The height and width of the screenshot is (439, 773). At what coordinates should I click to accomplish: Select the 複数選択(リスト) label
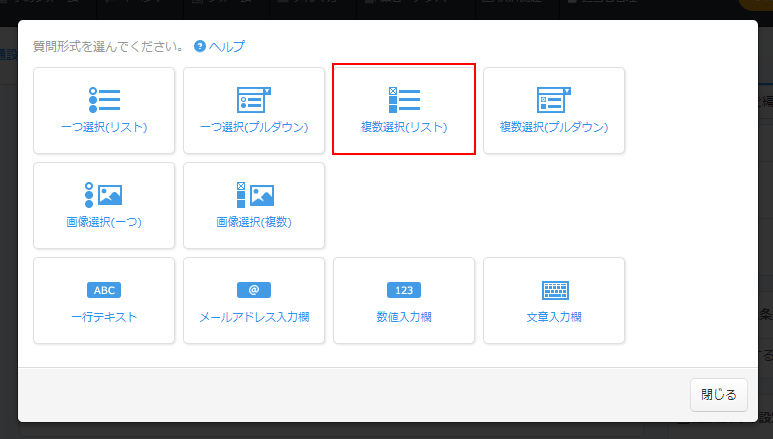tap(404, 127)
